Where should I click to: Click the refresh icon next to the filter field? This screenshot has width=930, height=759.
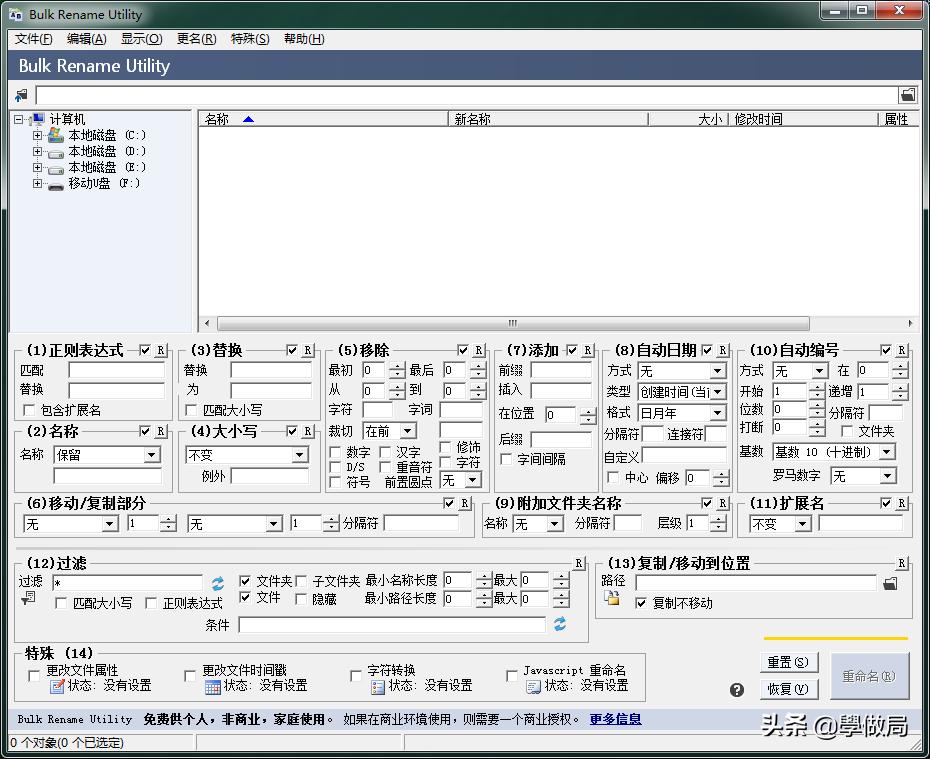click(x=217, y=583)
